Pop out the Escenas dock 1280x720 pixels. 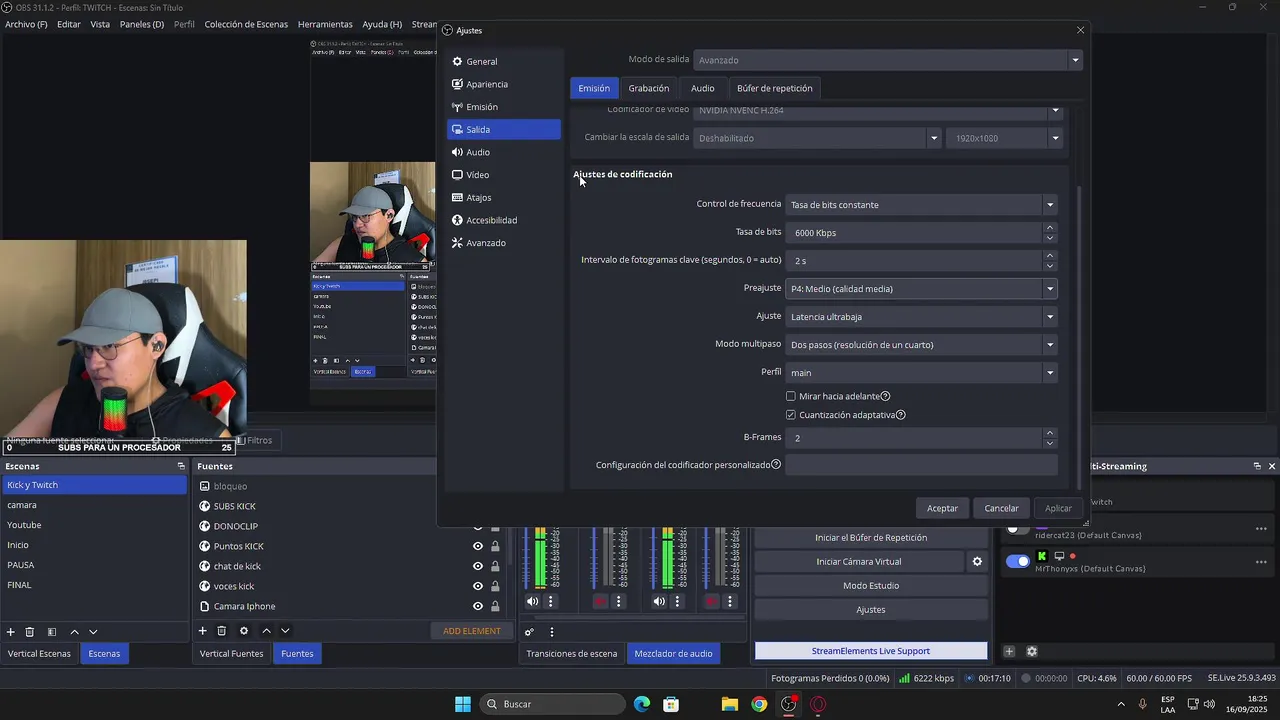181,466
